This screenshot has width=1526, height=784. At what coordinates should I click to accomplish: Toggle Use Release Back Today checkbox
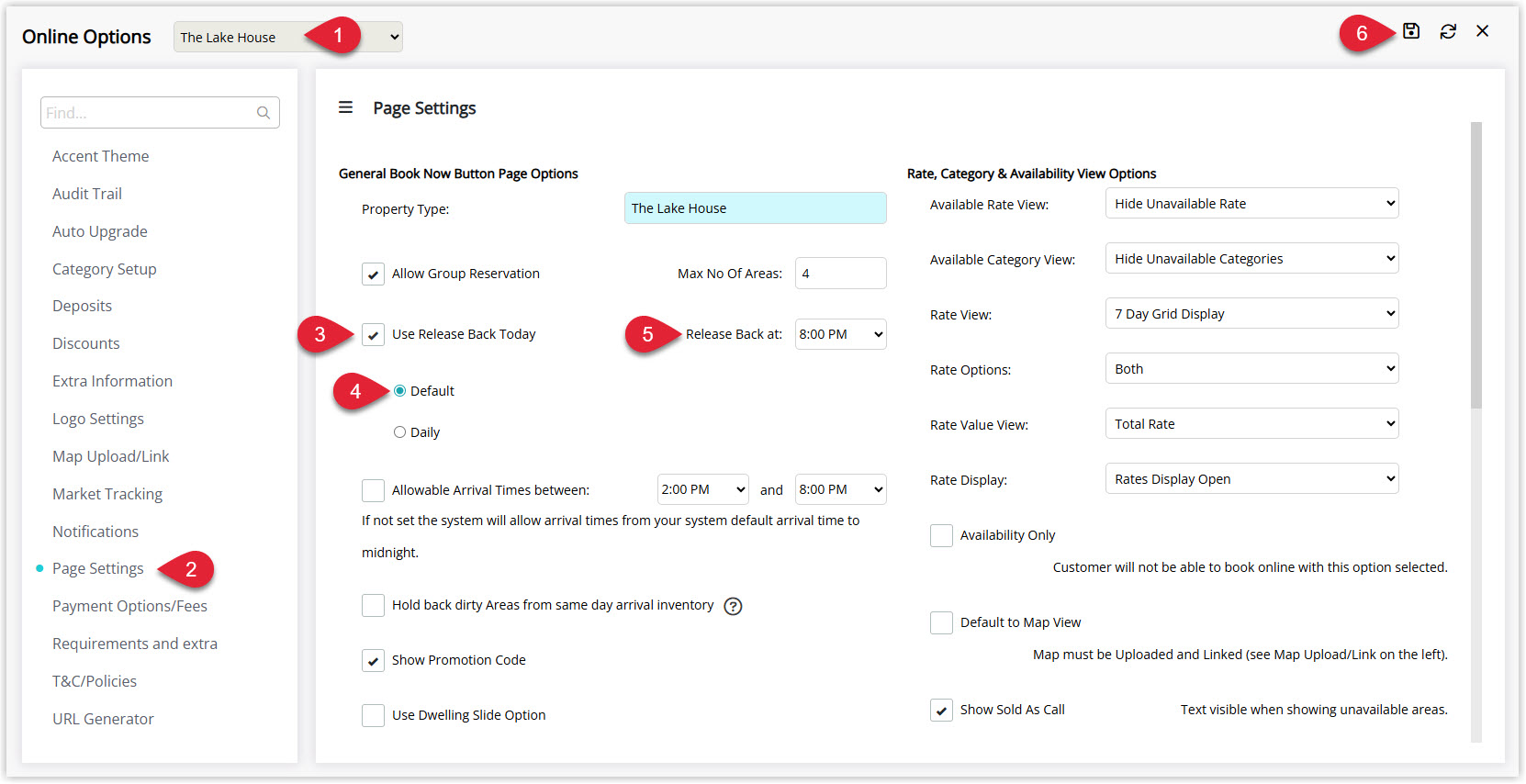coord(373,334)
